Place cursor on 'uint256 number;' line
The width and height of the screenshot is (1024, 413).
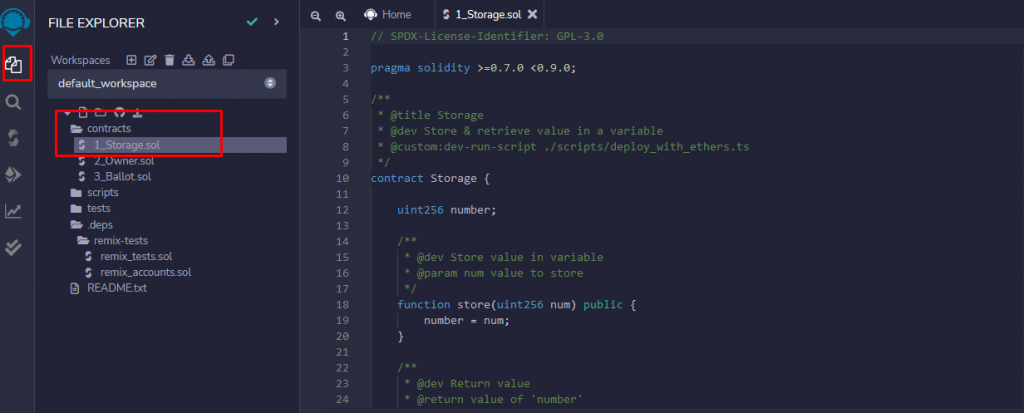pos(447,210)
